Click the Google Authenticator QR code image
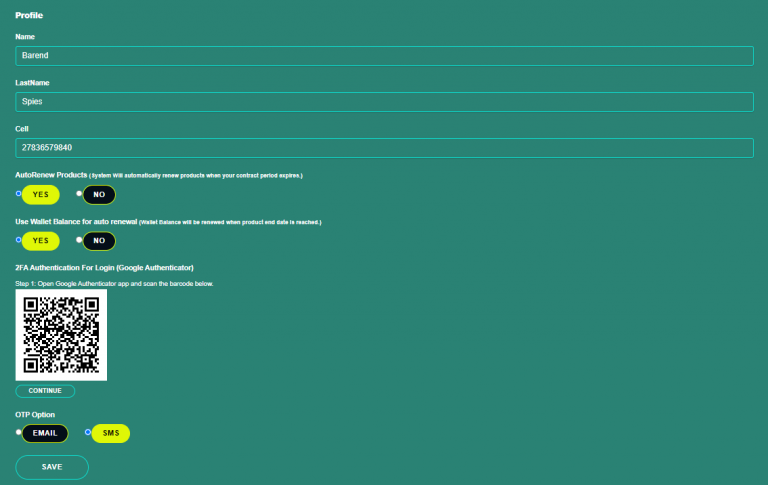 click(61, 335)
